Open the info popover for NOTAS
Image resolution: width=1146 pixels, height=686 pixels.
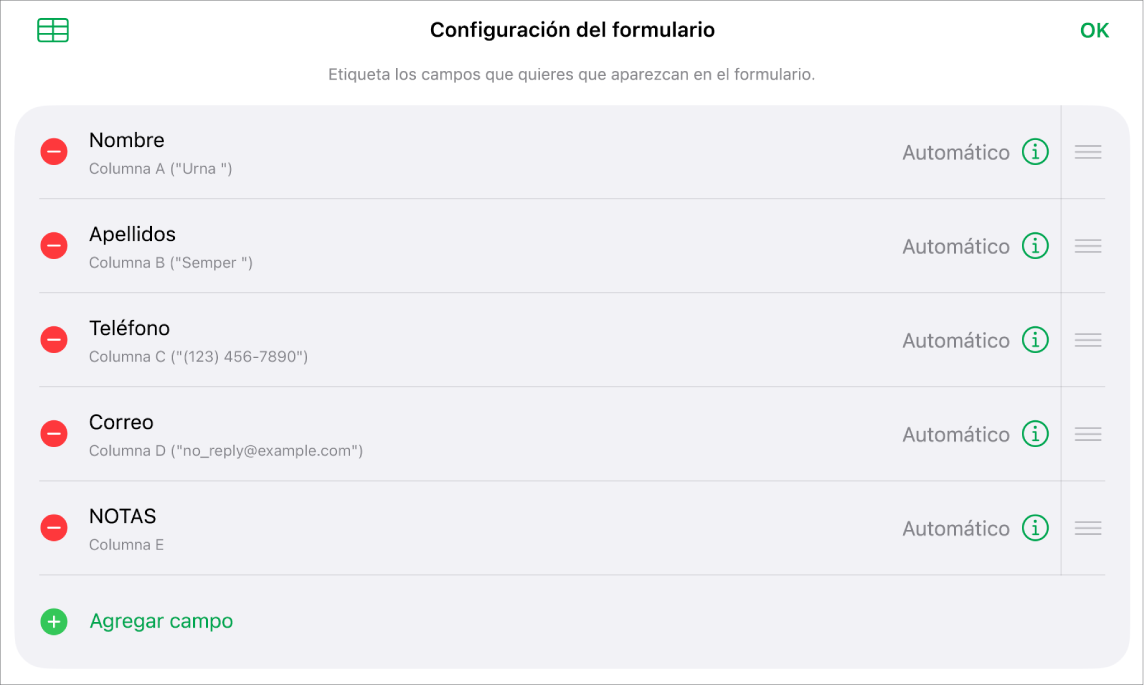coord(1035,527)
